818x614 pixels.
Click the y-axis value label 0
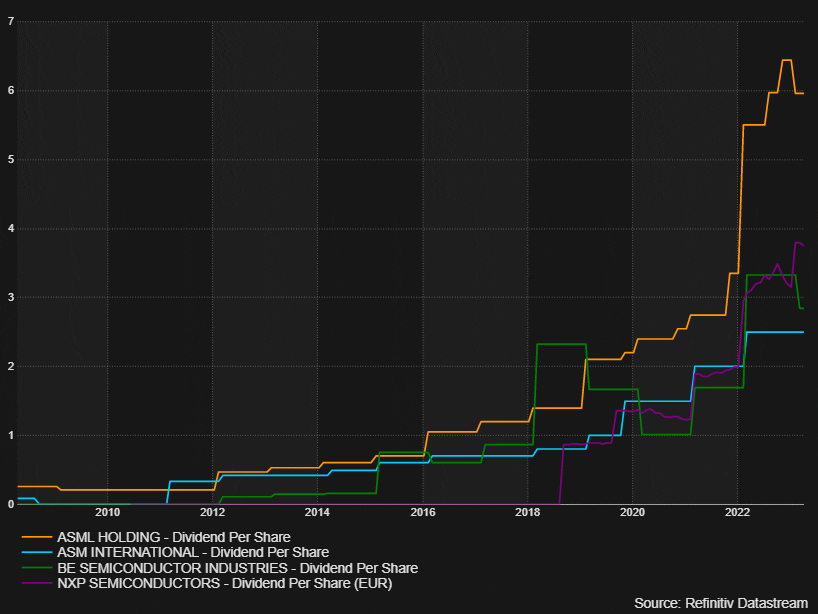click(11, 504)
